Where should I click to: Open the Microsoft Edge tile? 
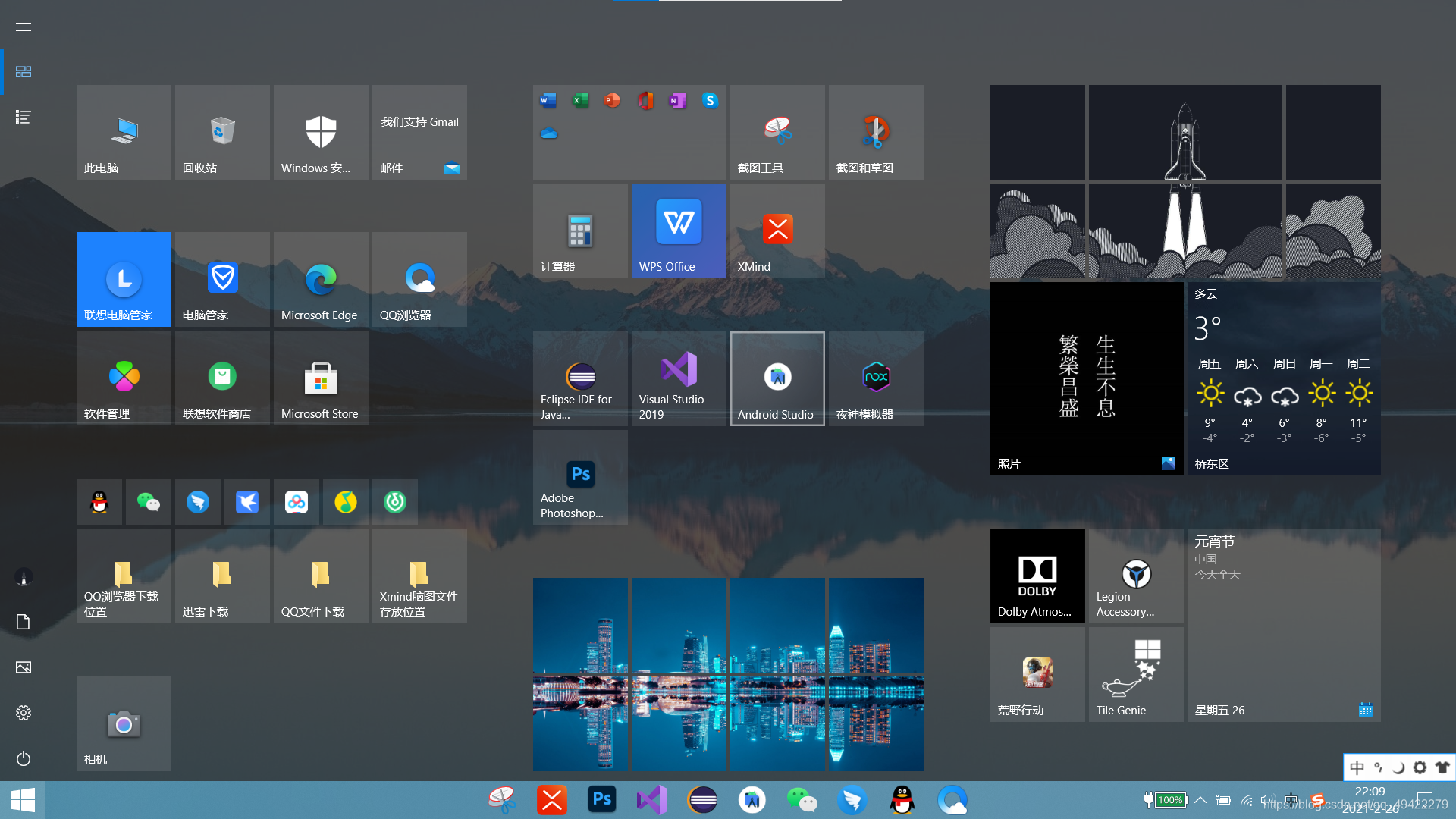pos(321,280)
